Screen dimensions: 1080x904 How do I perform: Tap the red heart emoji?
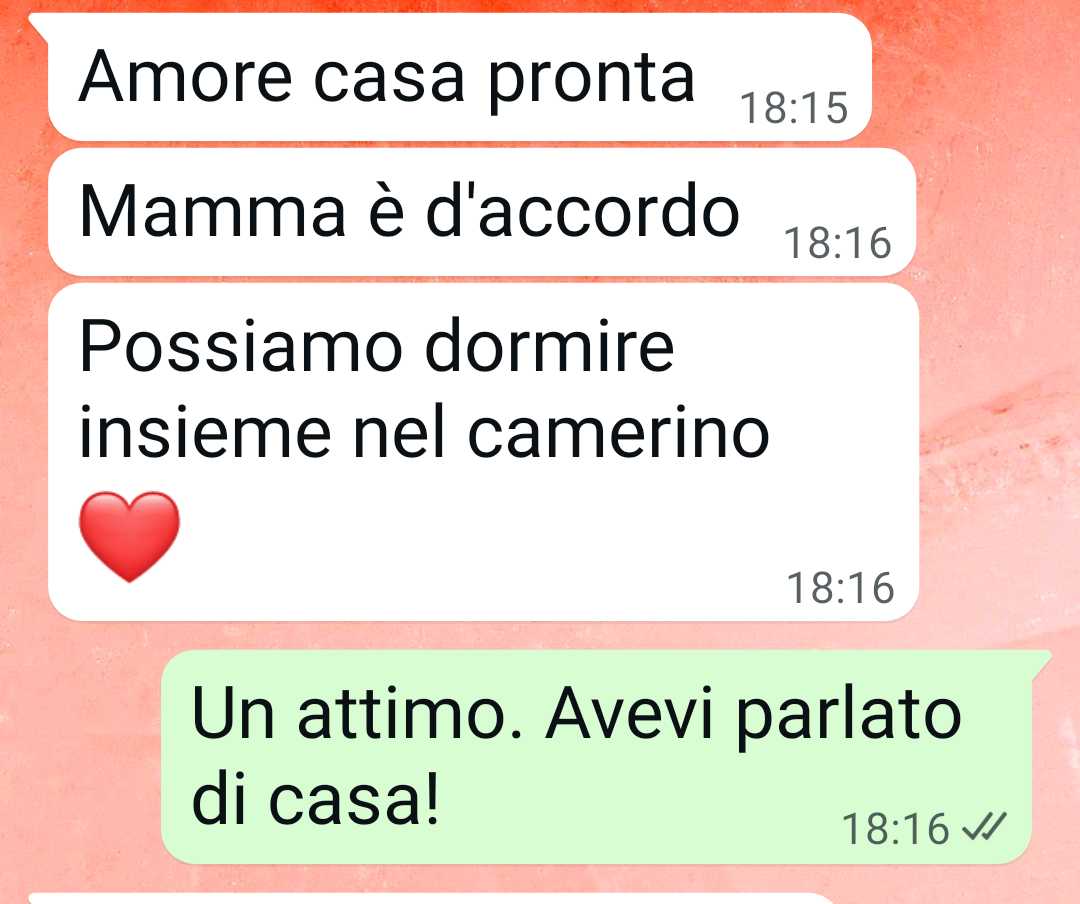129,536
